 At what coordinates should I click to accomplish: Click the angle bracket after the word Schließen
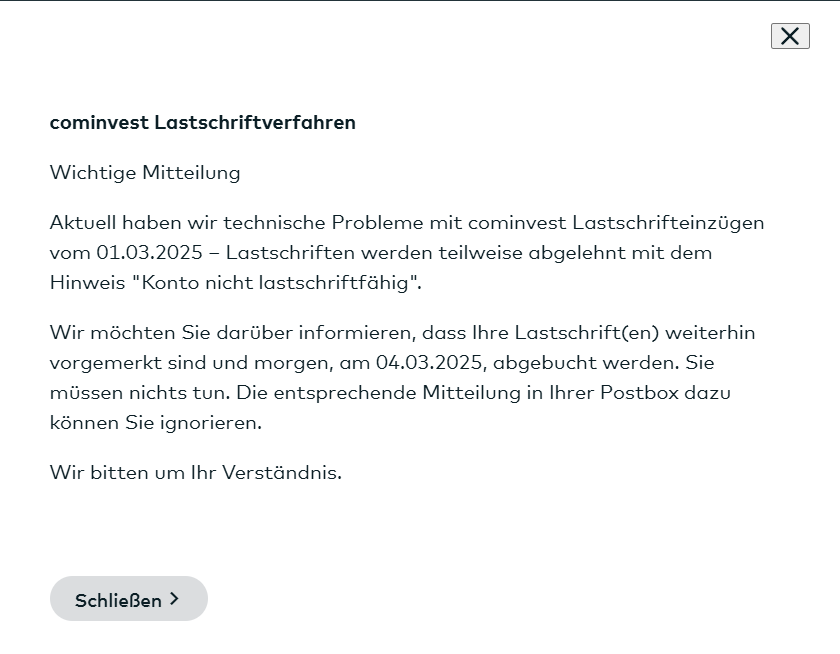[x=176, y=598]
